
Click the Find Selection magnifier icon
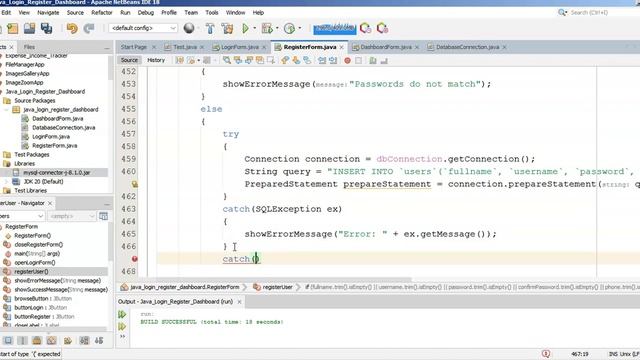227,60
